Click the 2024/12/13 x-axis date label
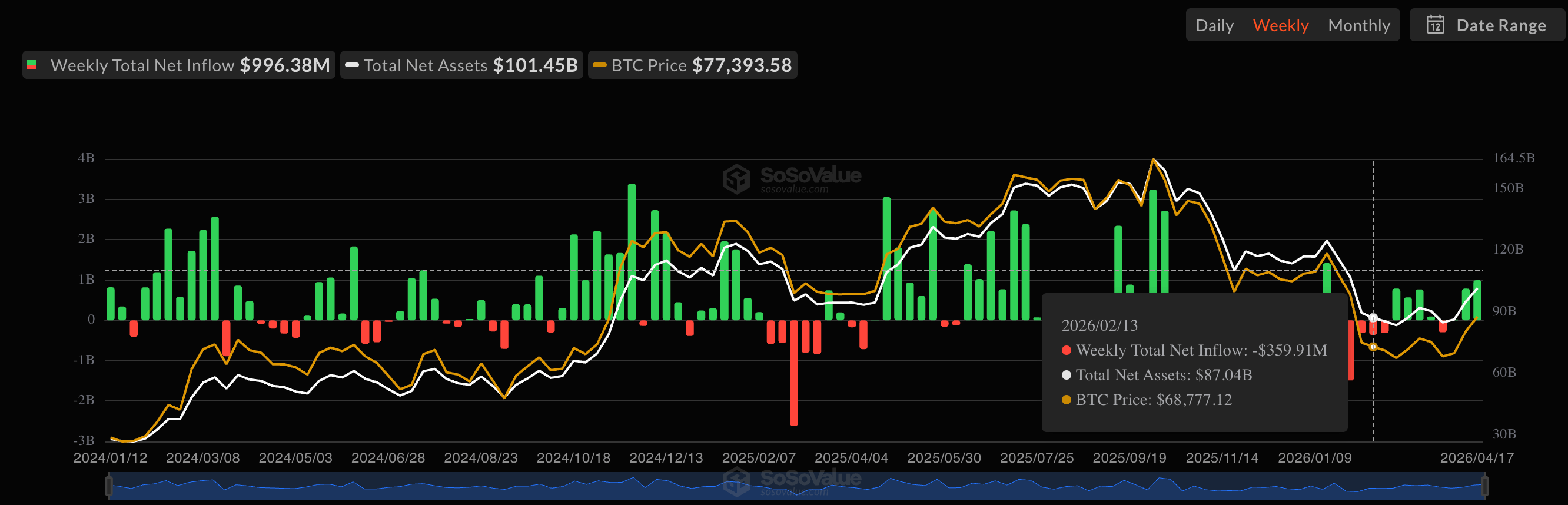The height and width of the screenshot is (505, 1568). 666,457
